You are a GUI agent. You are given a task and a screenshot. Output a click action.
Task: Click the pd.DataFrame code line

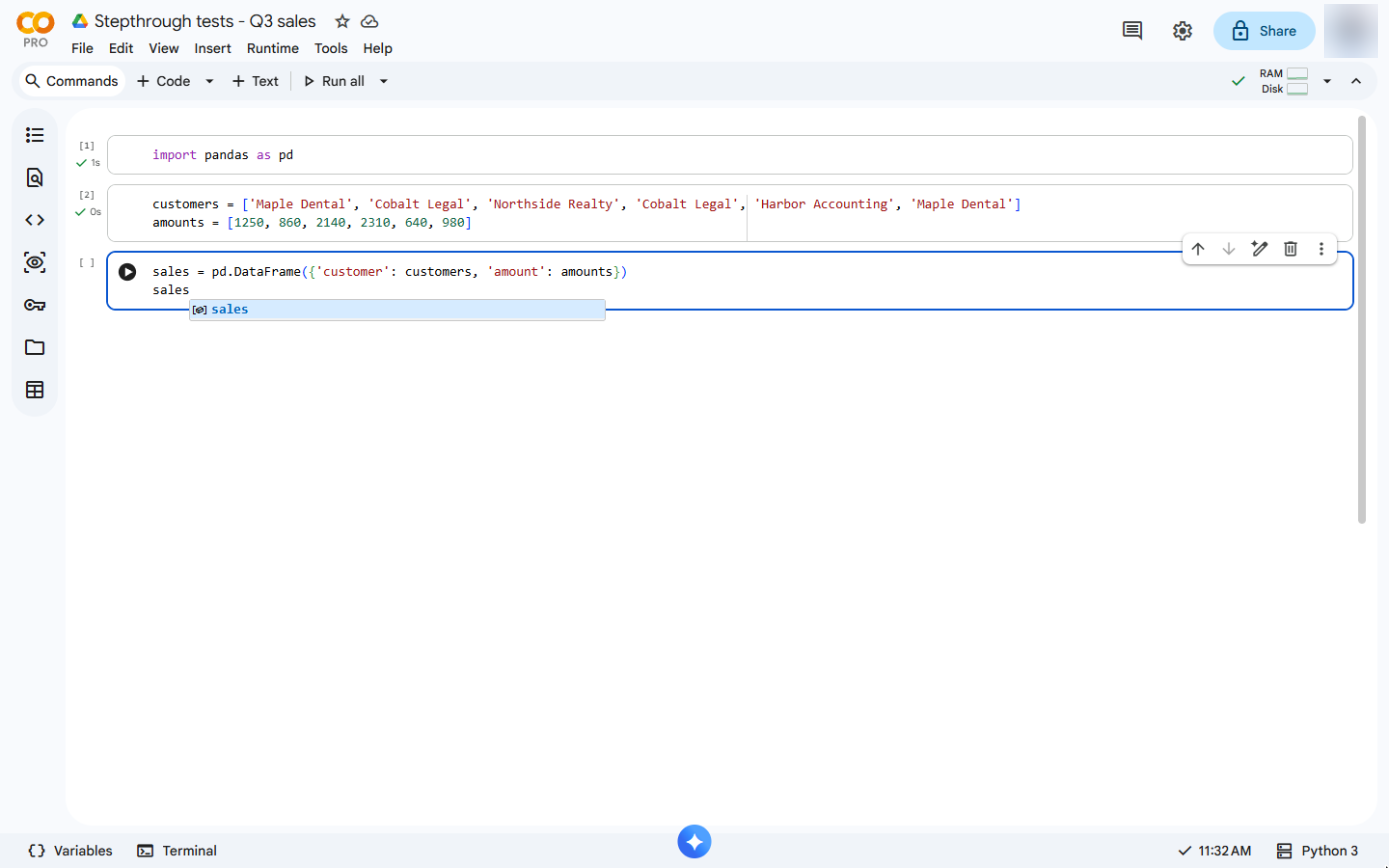[389, 272]
